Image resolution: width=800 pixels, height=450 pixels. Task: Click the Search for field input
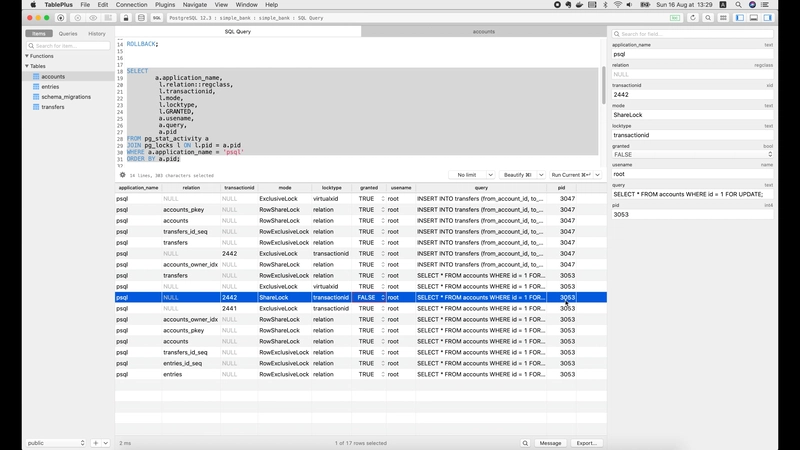pyautogui.click(x=692, y=34)
